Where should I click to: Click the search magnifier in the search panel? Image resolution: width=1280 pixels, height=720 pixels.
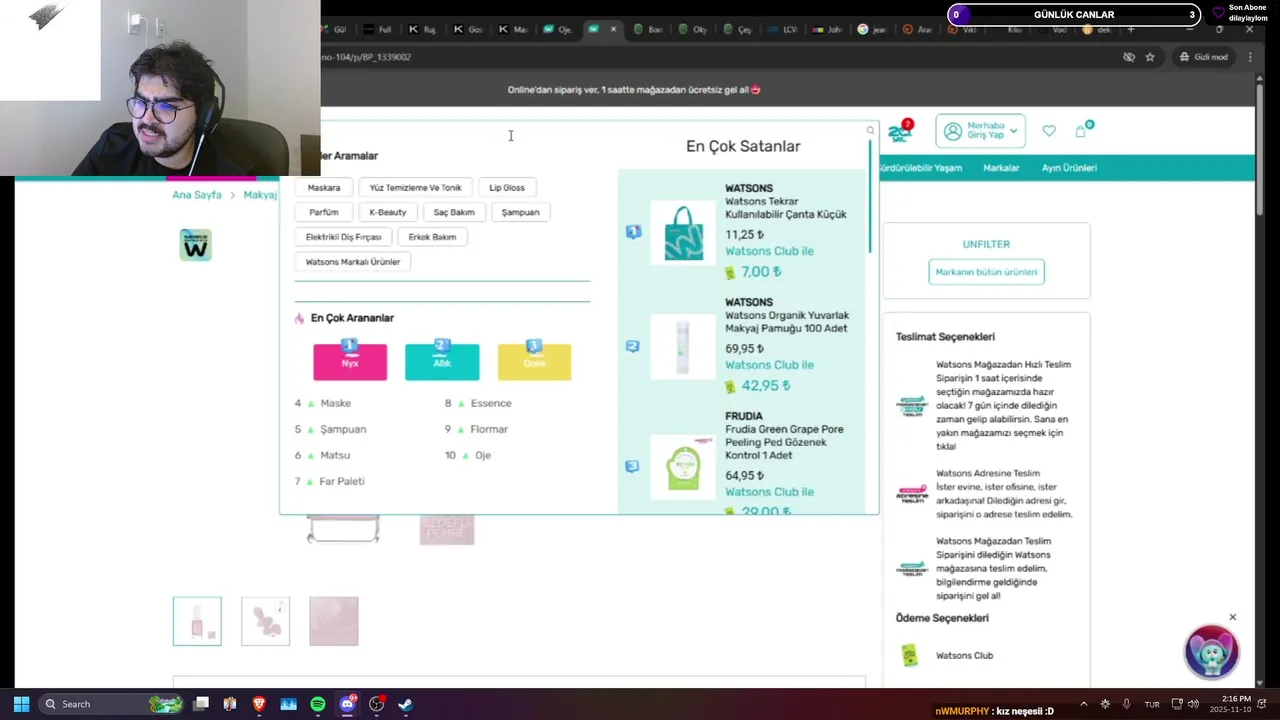coord(870,130)
